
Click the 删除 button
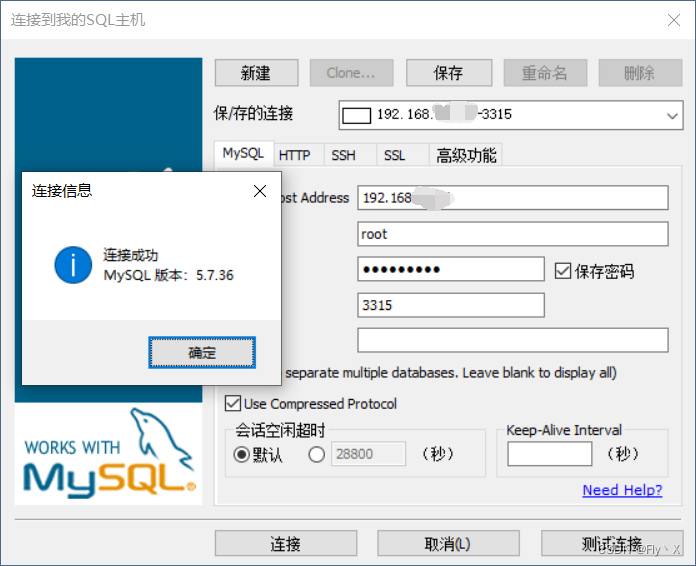(x=640, y=73)
